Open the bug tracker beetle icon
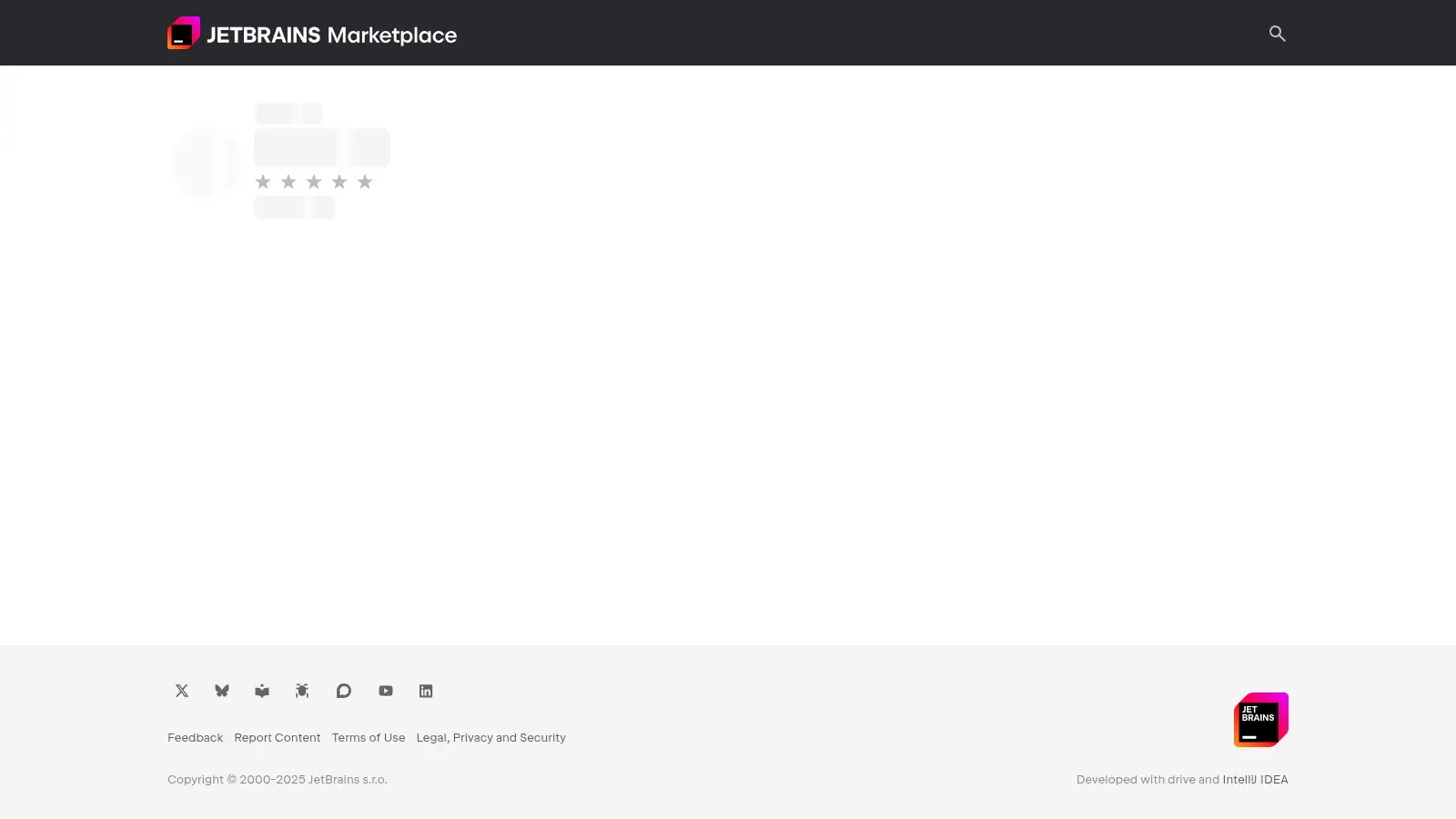The height and width of the screenshot is (819, 1456). 302,691
